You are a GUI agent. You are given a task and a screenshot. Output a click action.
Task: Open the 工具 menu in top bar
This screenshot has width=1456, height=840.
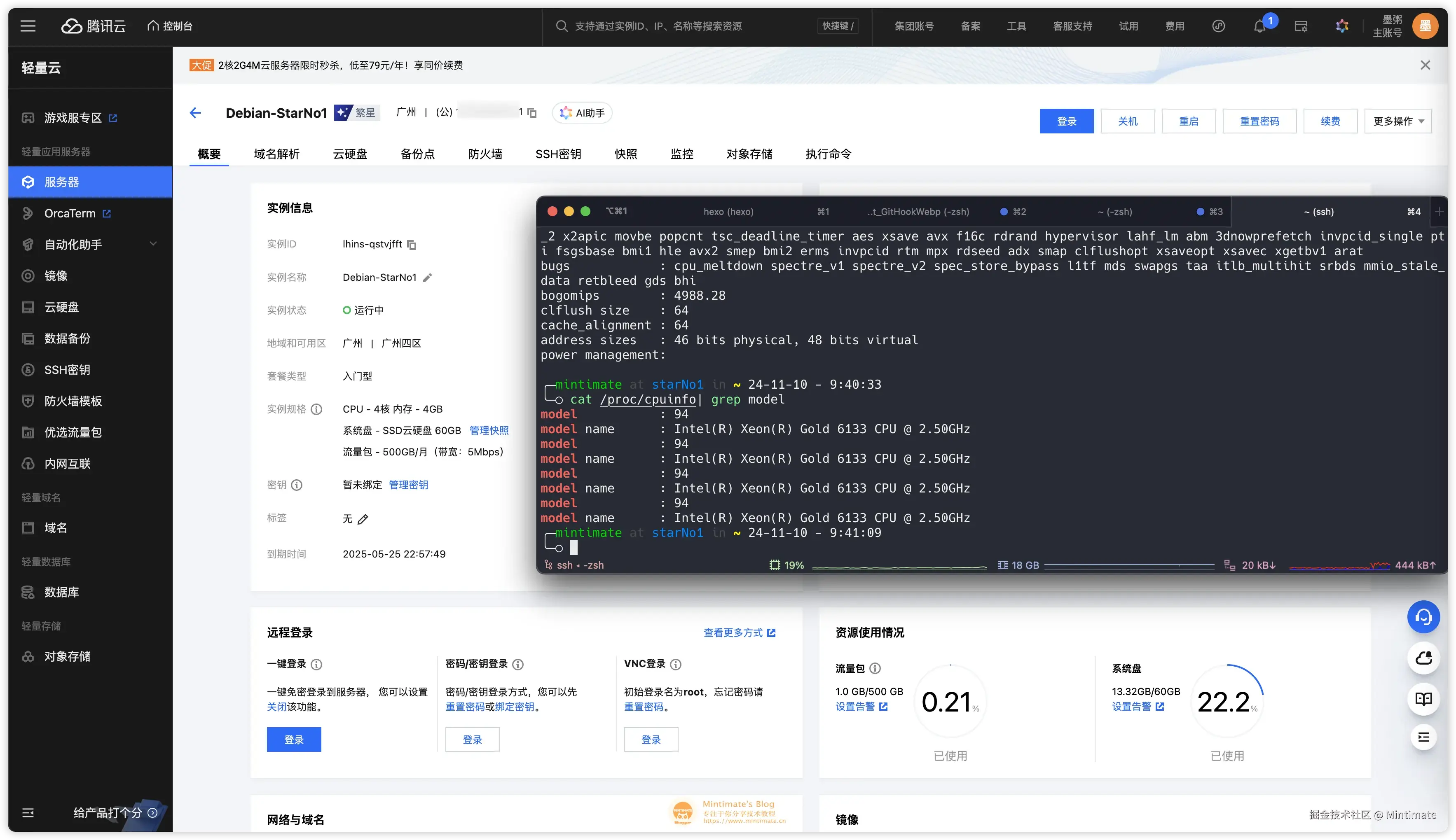click(1016, 26)
